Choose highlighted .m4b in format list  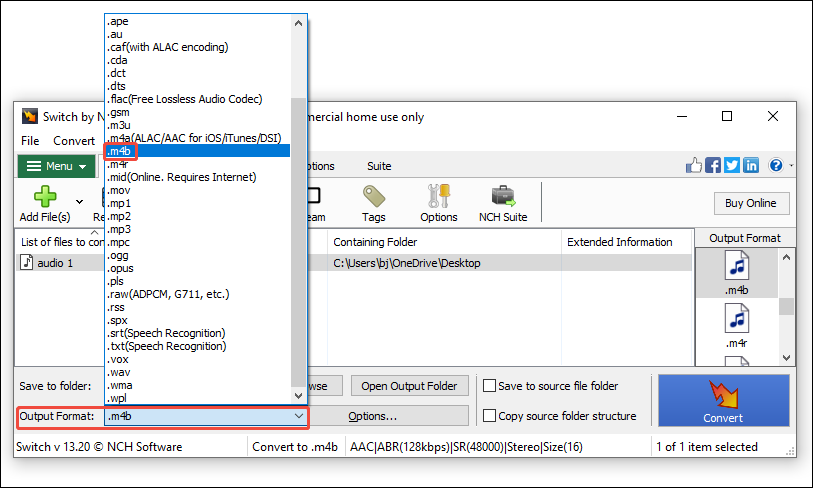pyautogui.click(x=198, y=151)
